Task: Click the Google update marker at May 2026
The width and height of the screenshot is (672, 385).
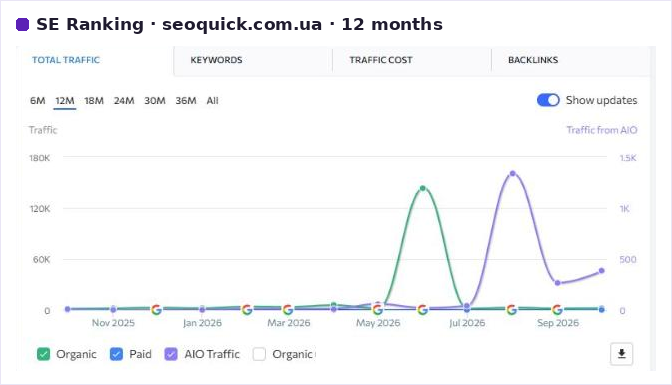Action: 378,309
